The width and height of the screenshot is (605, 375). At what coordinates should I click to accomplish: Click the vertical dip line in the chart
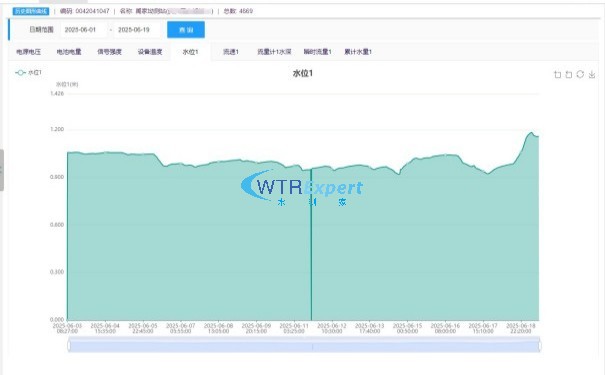point(311,244)
